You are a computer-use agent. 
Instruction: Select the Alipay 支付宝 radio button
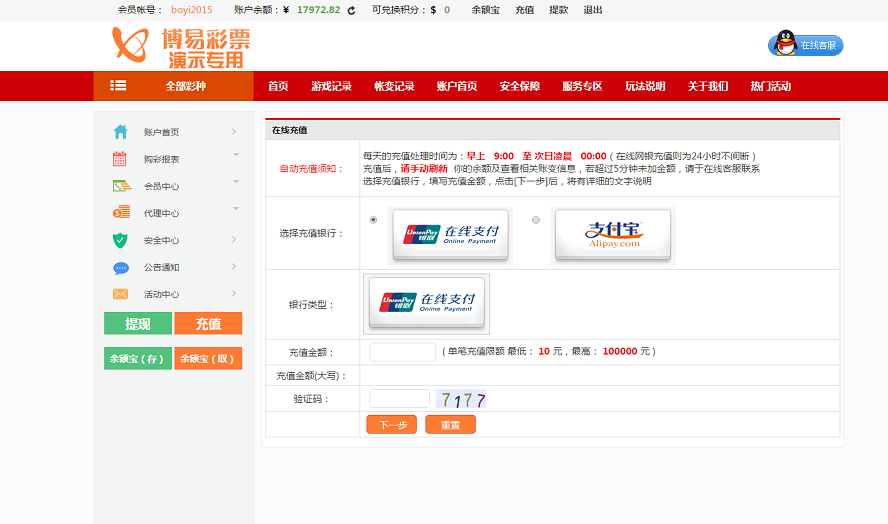click(x=536, y=220)
